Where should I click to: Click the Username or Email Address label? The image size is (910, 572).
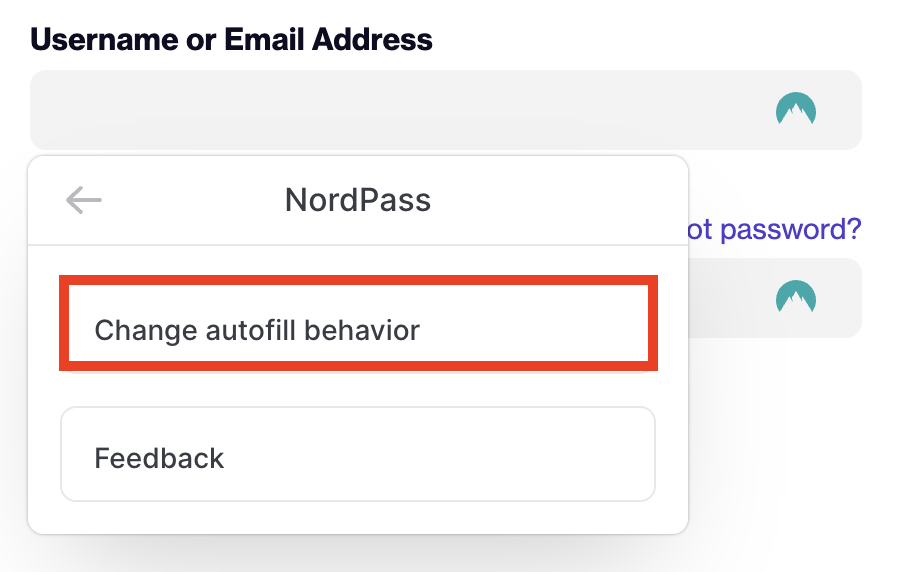(x=231, y=39)
